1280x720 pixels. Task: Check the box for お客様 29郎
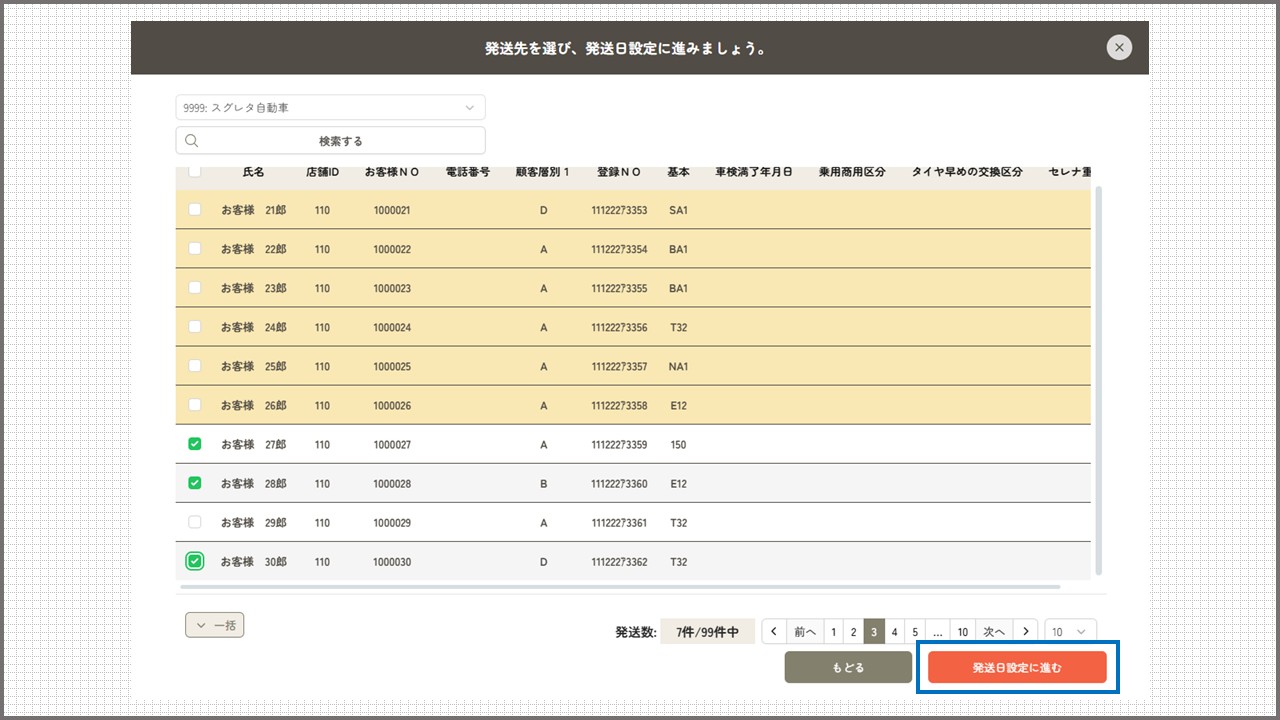coord(195,522)
